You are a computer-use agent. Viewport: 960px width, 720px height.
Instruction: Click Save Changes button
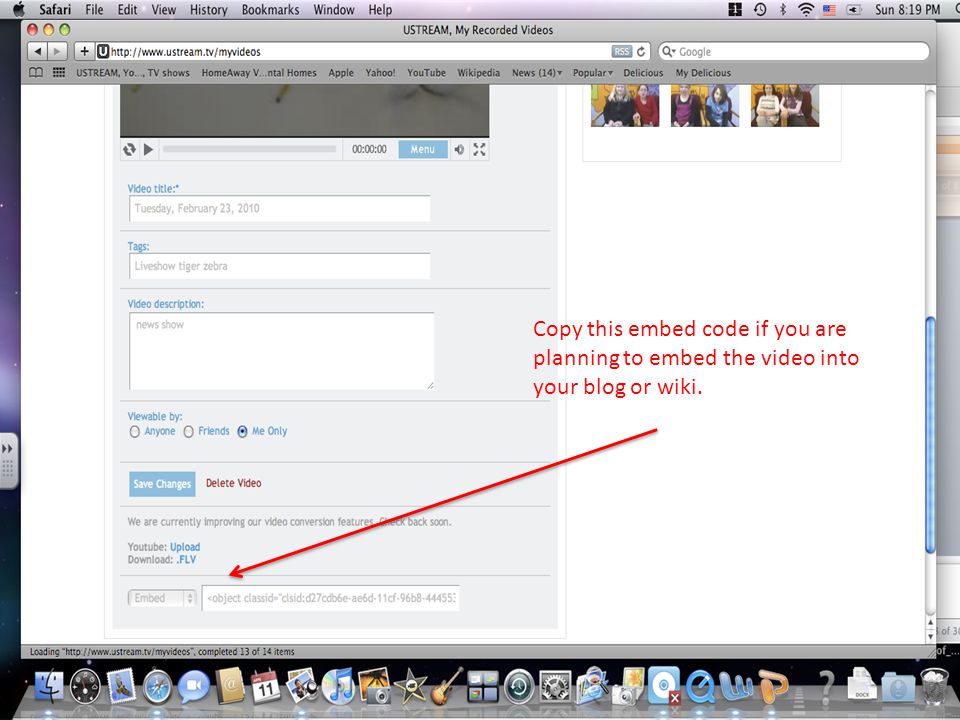(x=162, y=484)
